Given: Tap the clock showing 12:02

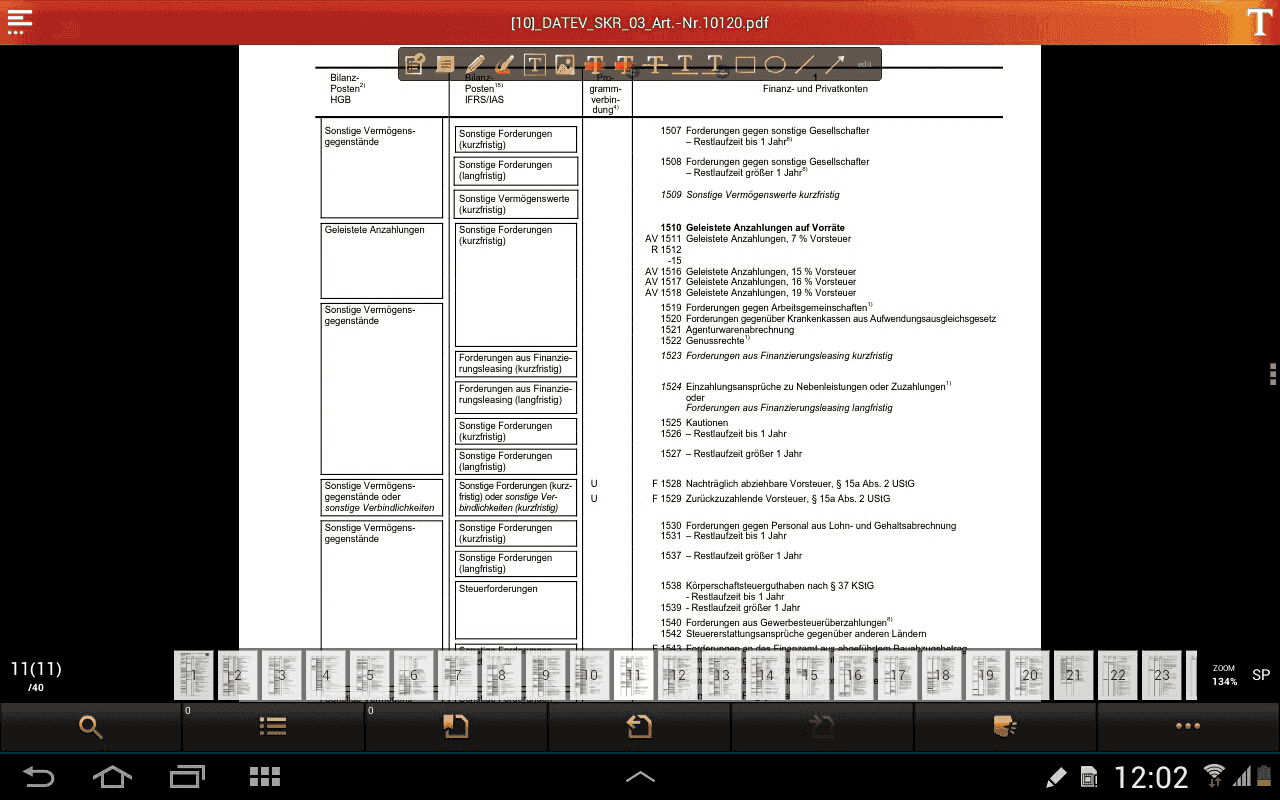Looking at the screenshot, I should pos(1151,777).
